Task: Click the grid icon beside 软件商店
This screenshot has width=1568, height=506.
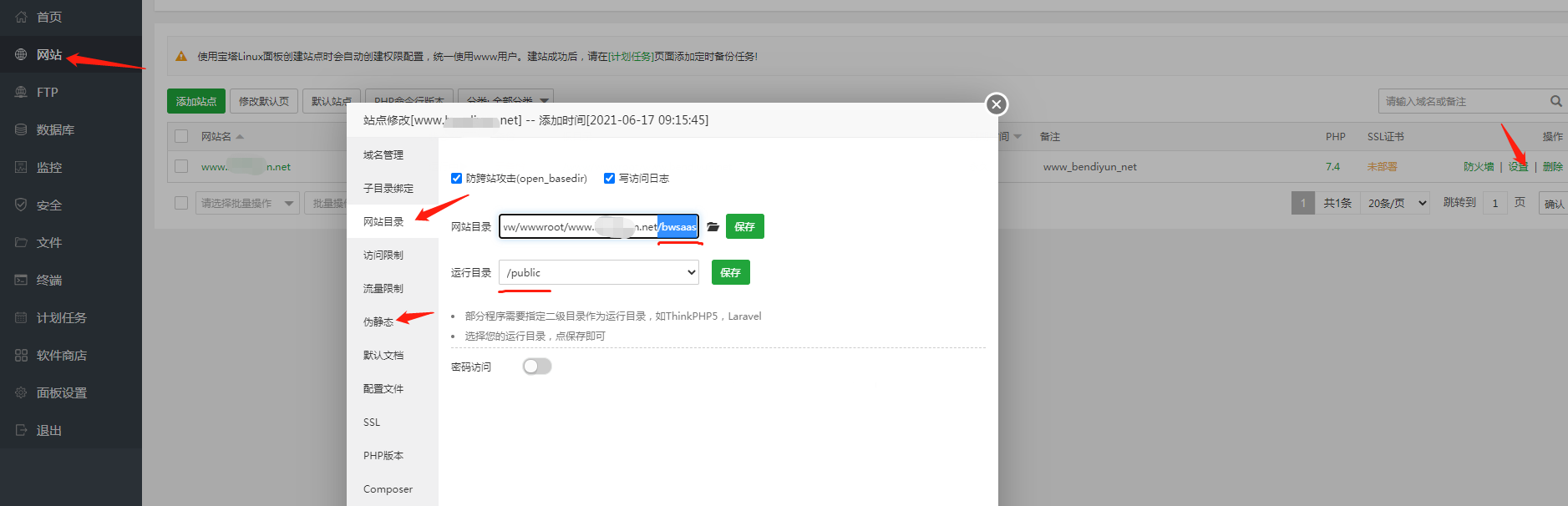Action: pyautogui.click(x=21, y=355)
